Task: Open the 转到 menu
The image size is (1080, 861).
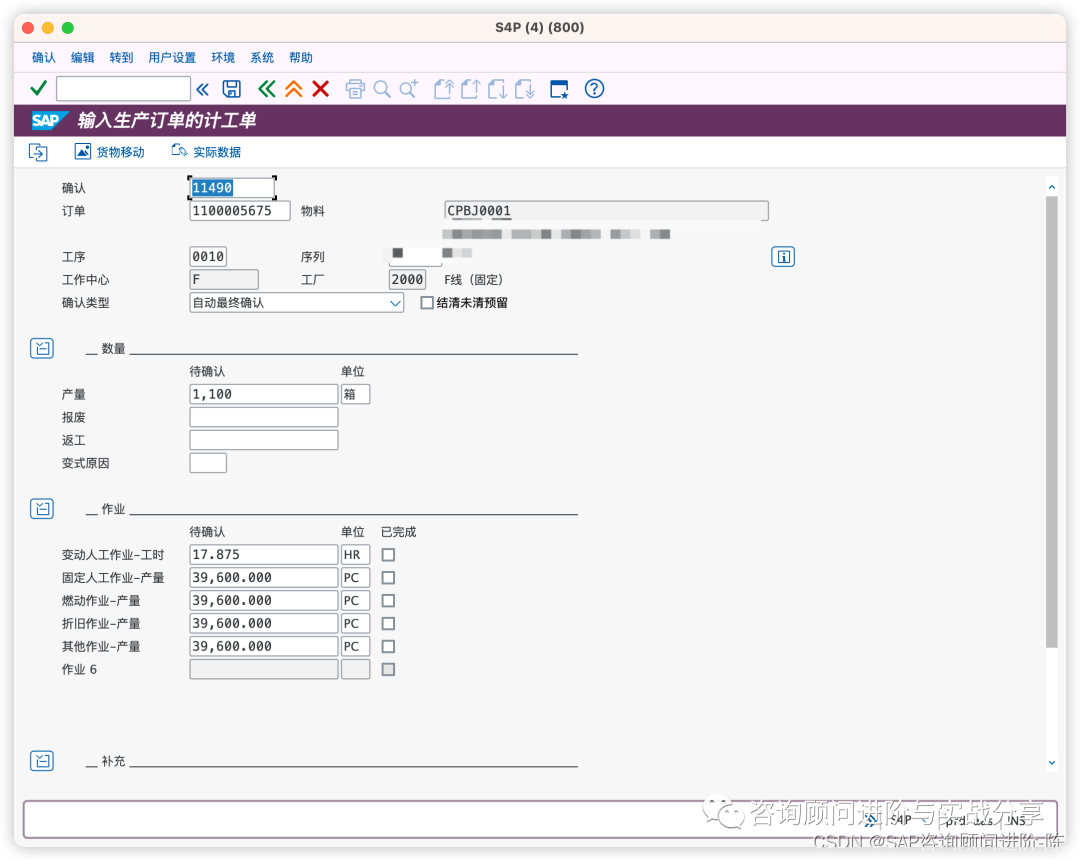Action: click(121, 57)
